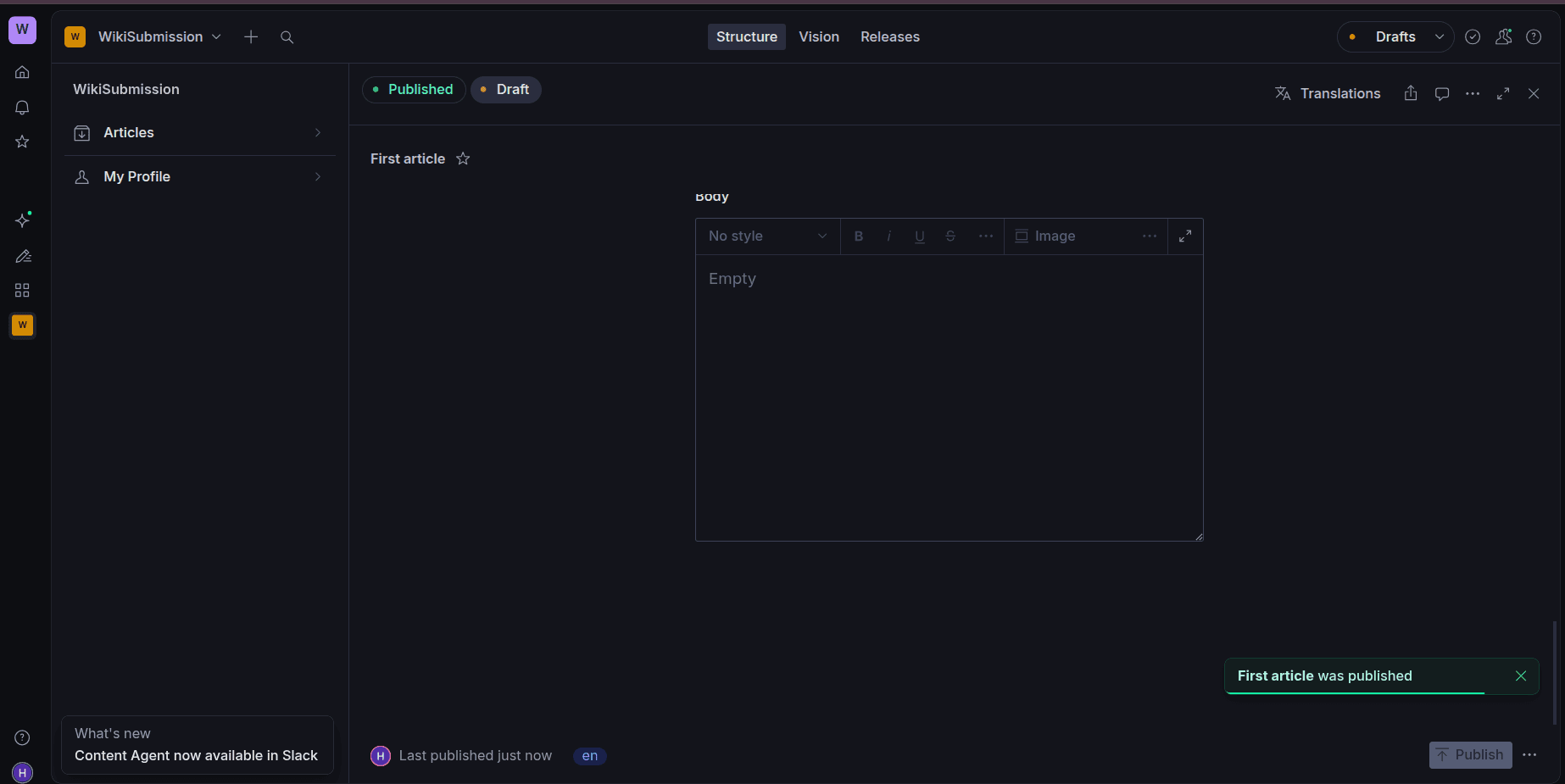Select the Published version chip
This screenshot has height=784, width=1565.
(414, 90)
